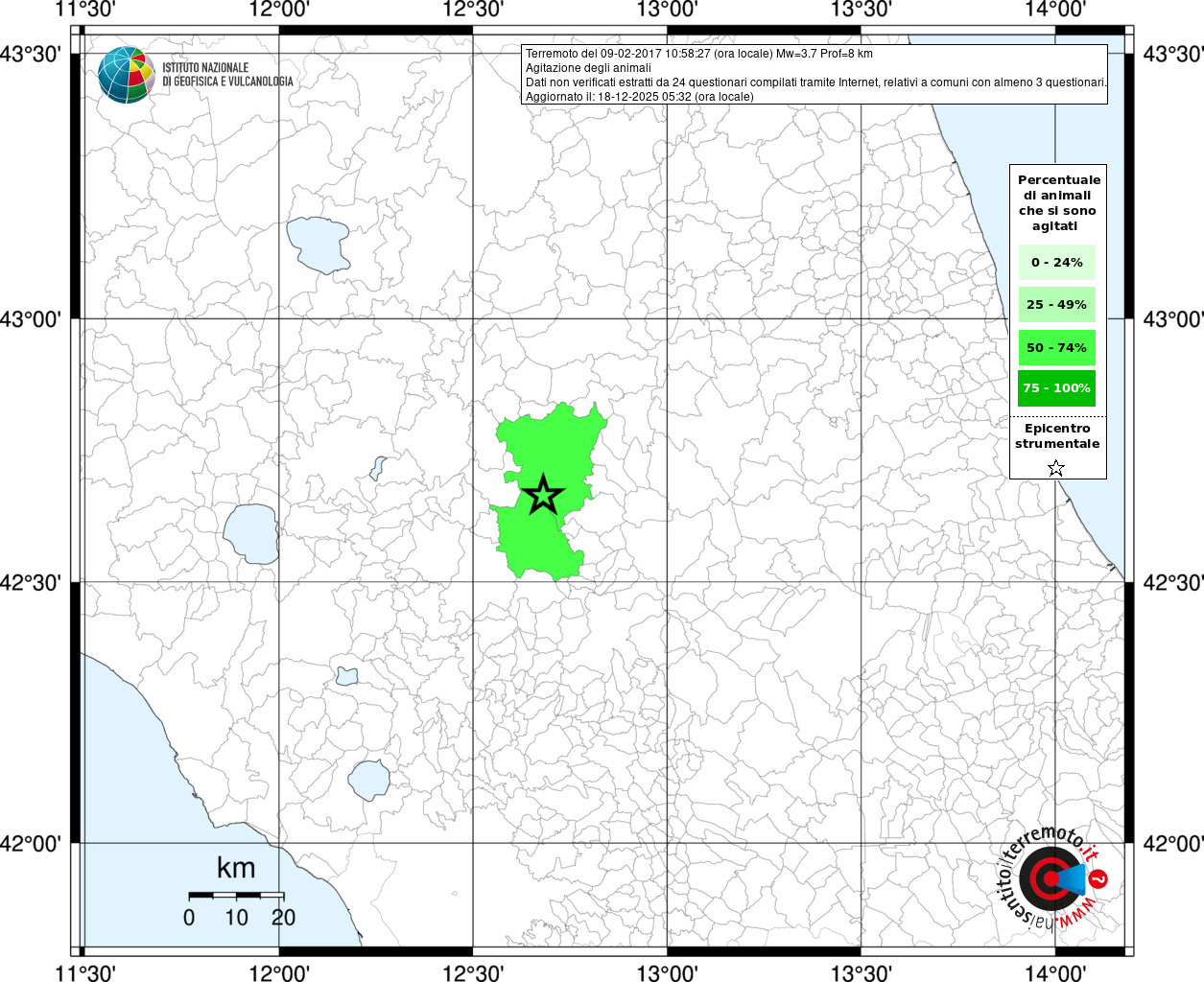Click the black epicenter star on the map
This screenshot has width=1204, height=982.
click(x=543, y=495)
